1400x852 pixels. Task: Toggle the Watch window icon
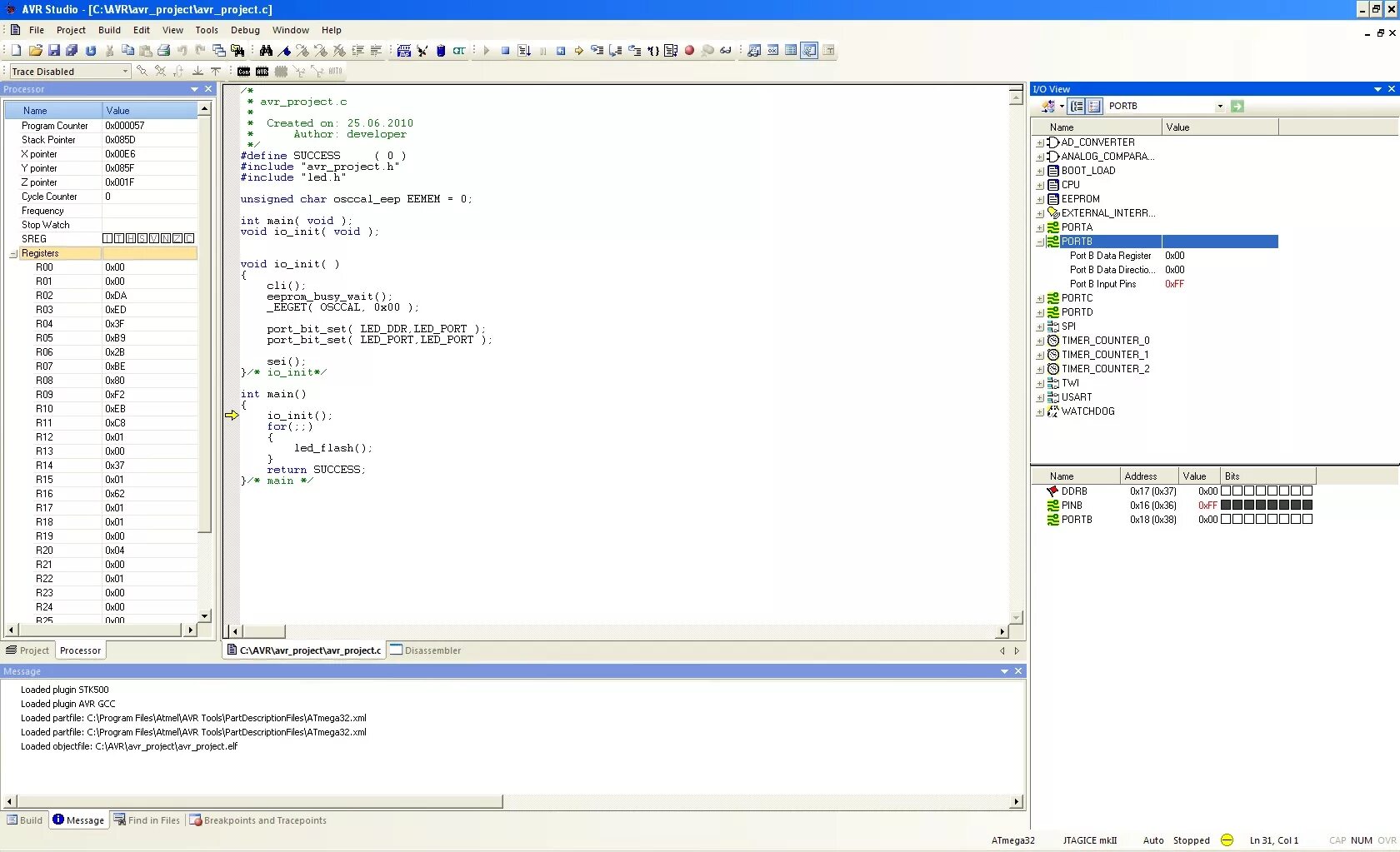754,51
